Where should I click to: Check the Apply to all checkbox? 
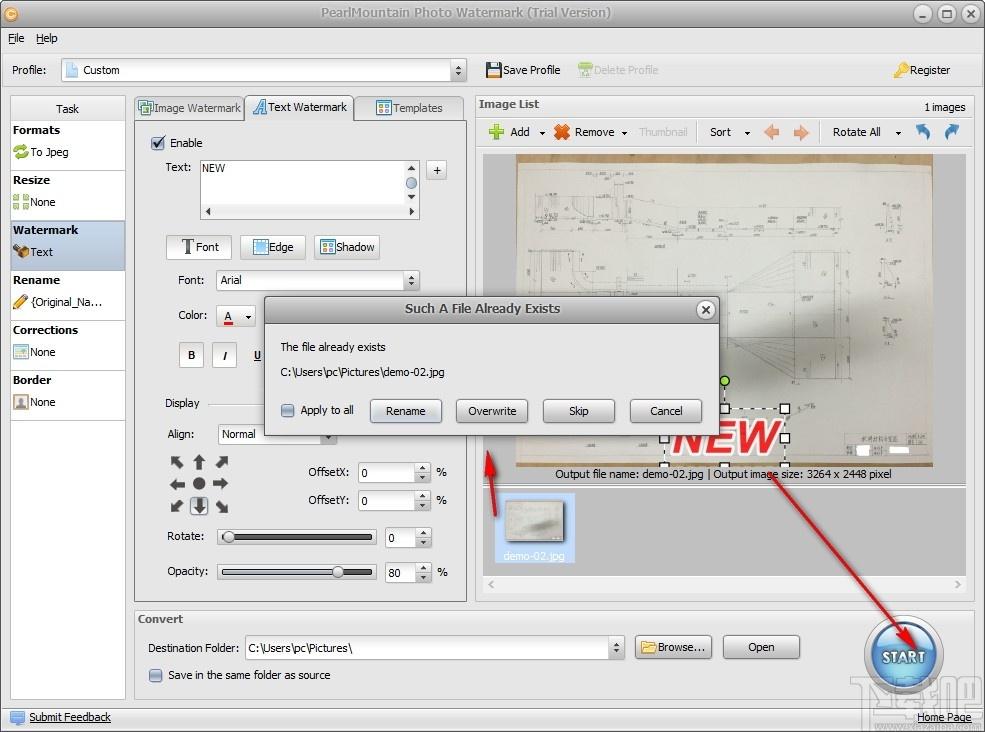click(x=287, y=410)
